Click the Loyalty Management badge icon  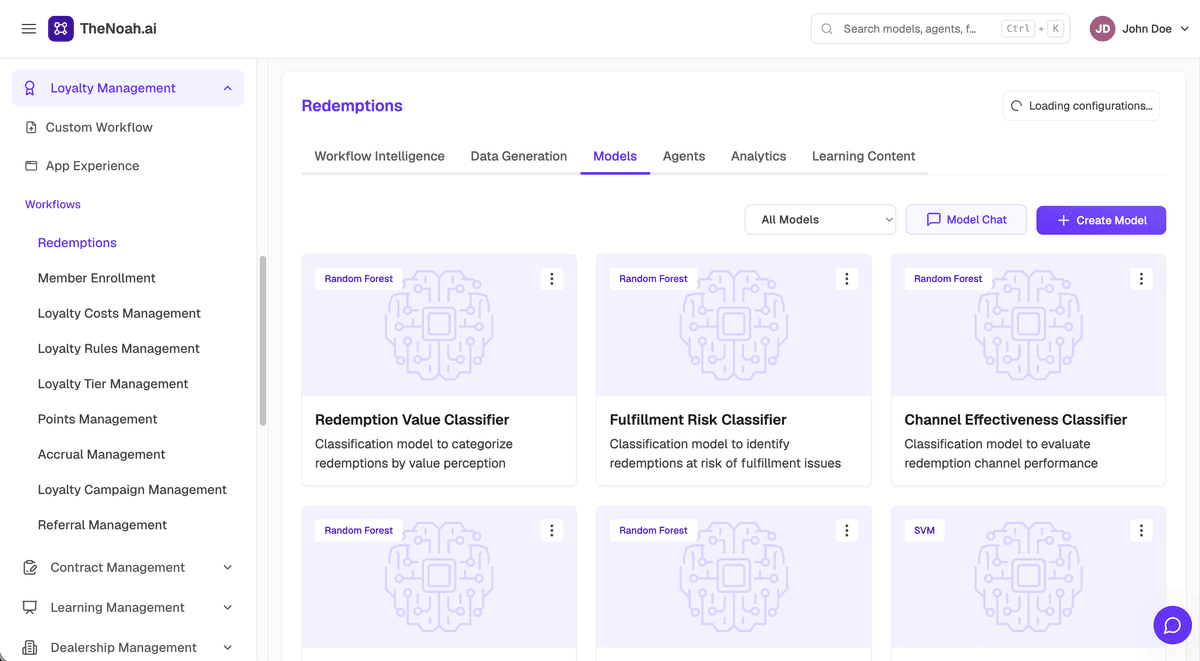click(30, 88)
